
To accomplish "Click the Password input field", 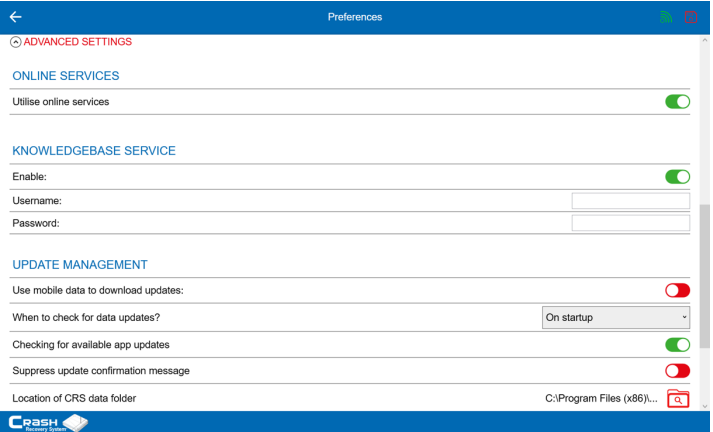I will (x=630, y=223).
